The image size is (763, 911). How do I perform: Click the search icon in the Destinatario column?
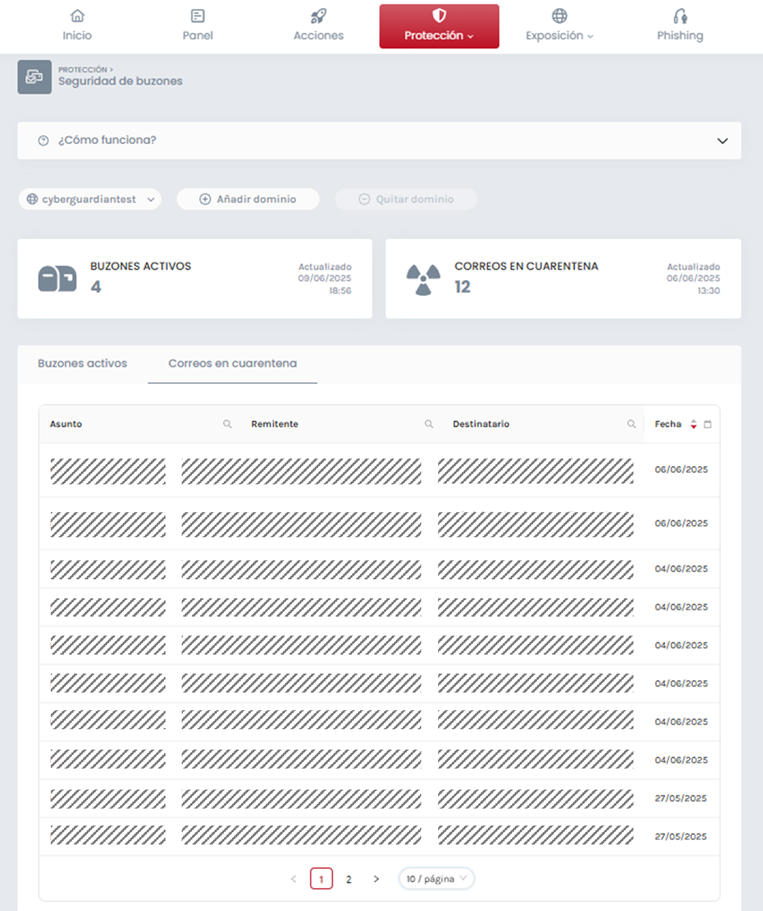[631, 424]
